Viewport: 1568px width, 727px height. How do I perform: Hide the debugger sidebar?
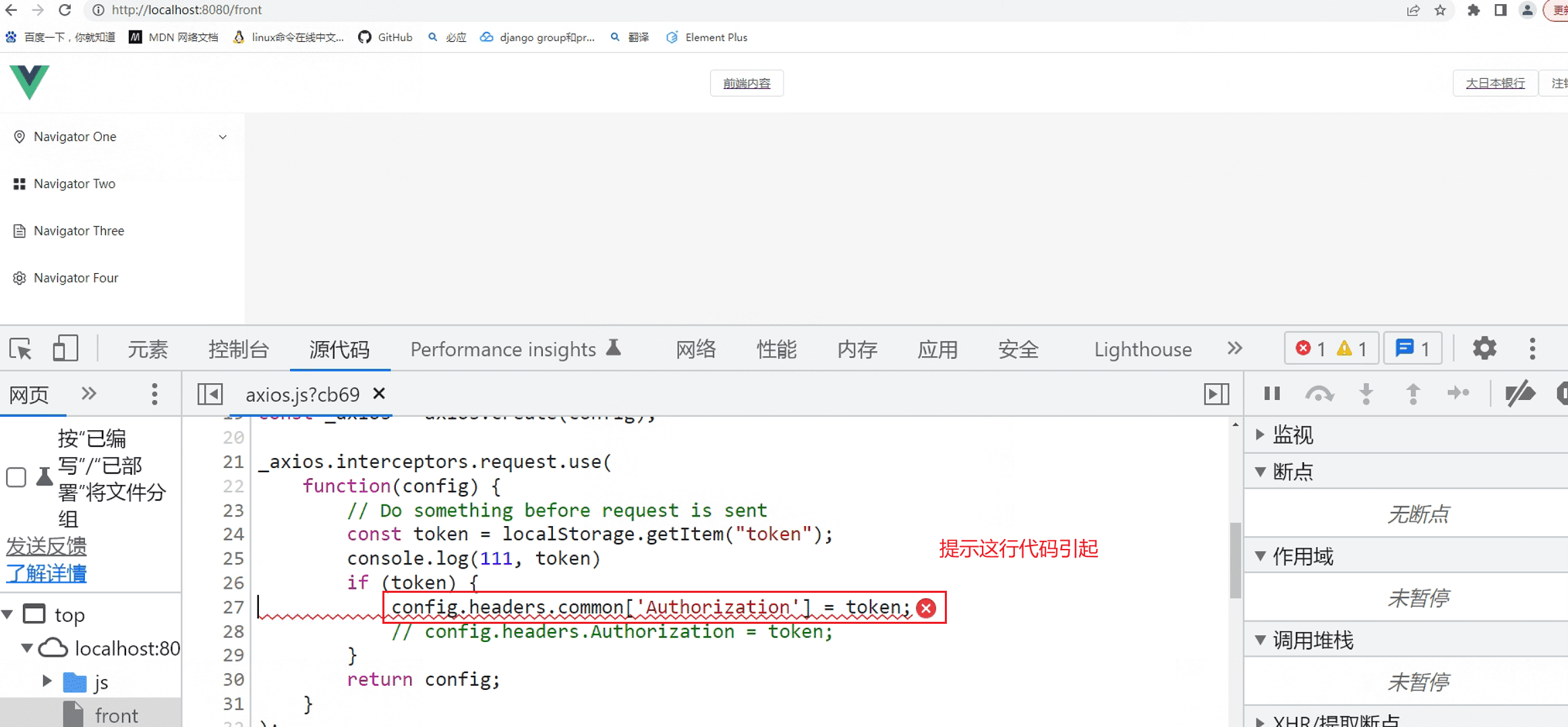1216,394
